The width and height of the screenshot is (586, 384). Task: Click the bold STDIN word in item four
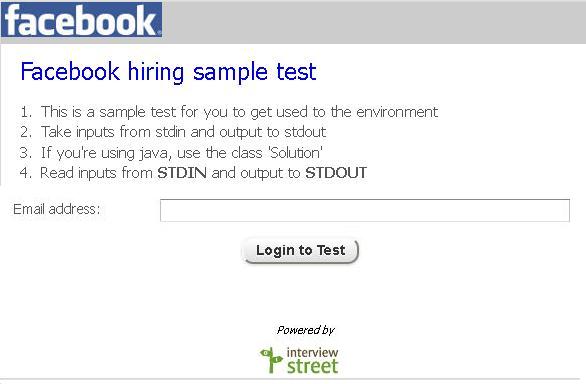(182, 173)
